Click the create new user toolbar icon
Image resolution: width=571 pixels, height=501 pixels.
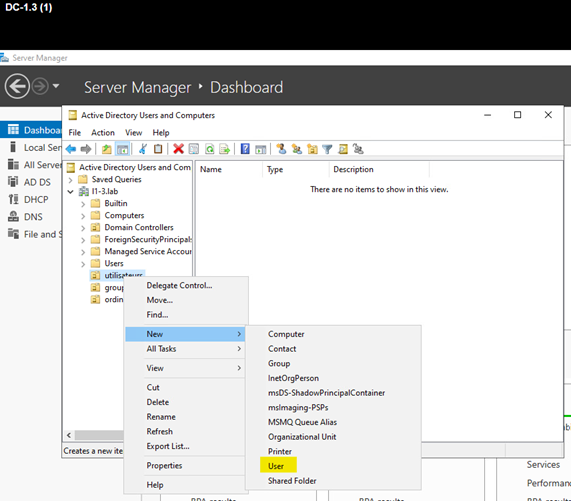click(x=281, y=149)
